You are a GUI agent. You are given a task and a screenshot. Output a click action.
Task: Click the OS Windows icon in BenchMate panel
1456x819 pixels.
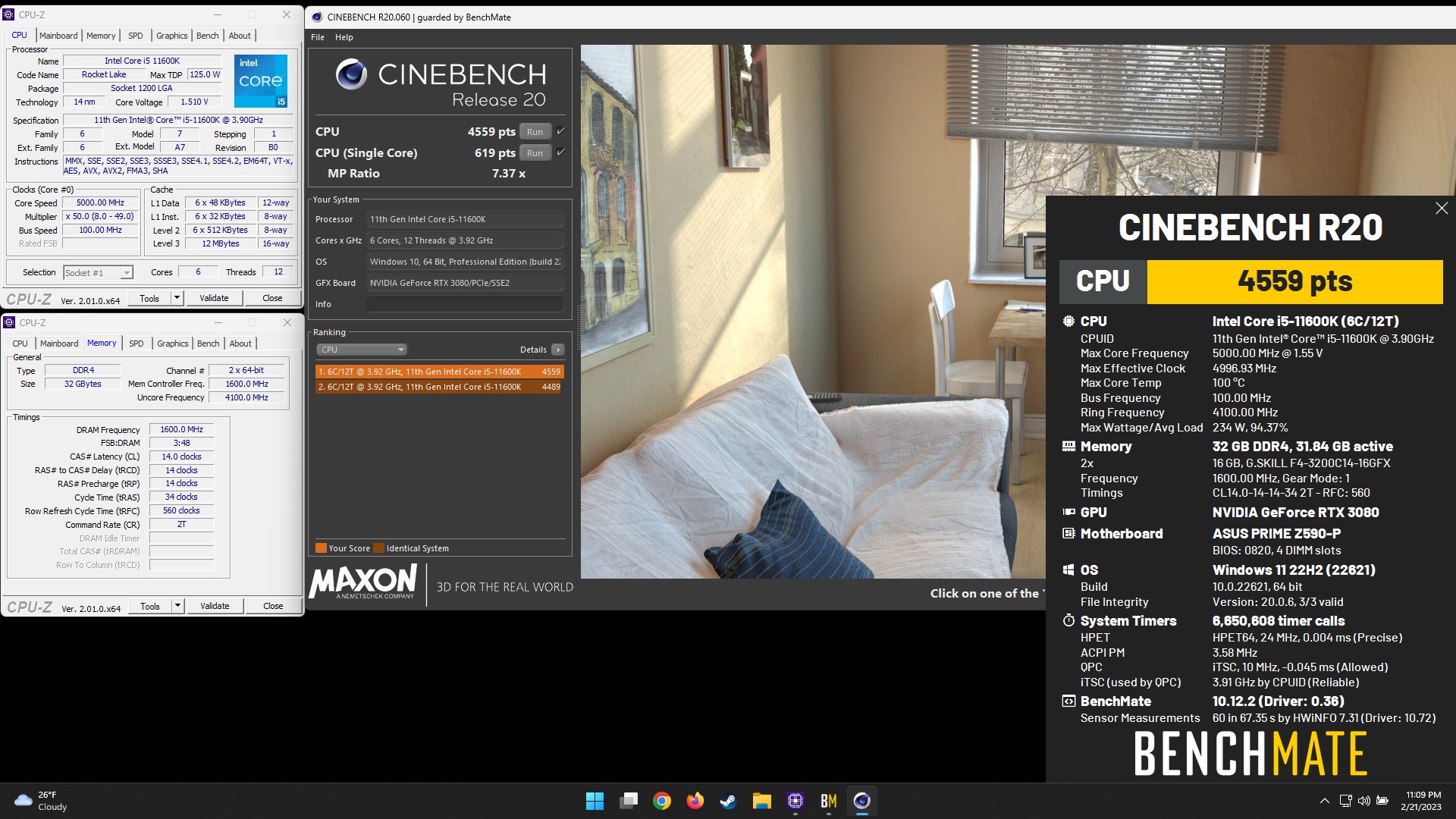1068,570
